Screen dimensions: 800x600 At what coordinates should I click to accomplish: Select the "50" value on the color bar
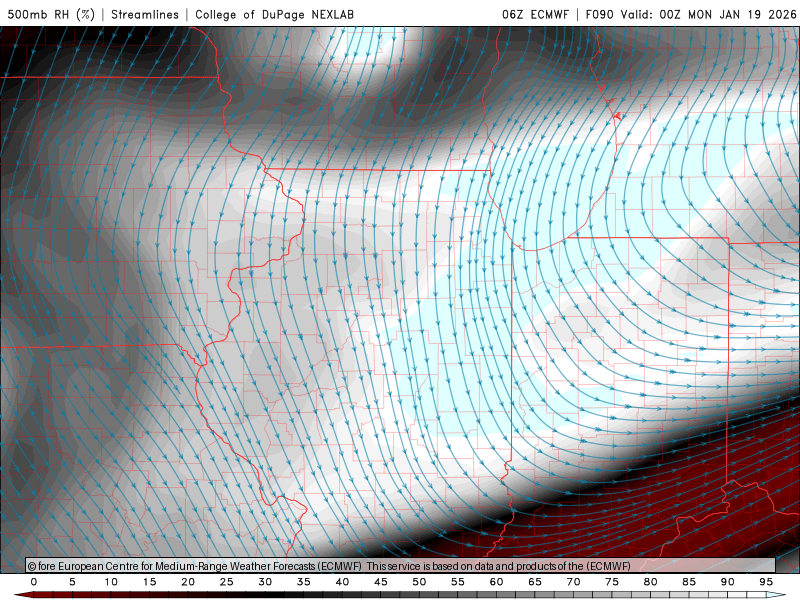(419, 582)
